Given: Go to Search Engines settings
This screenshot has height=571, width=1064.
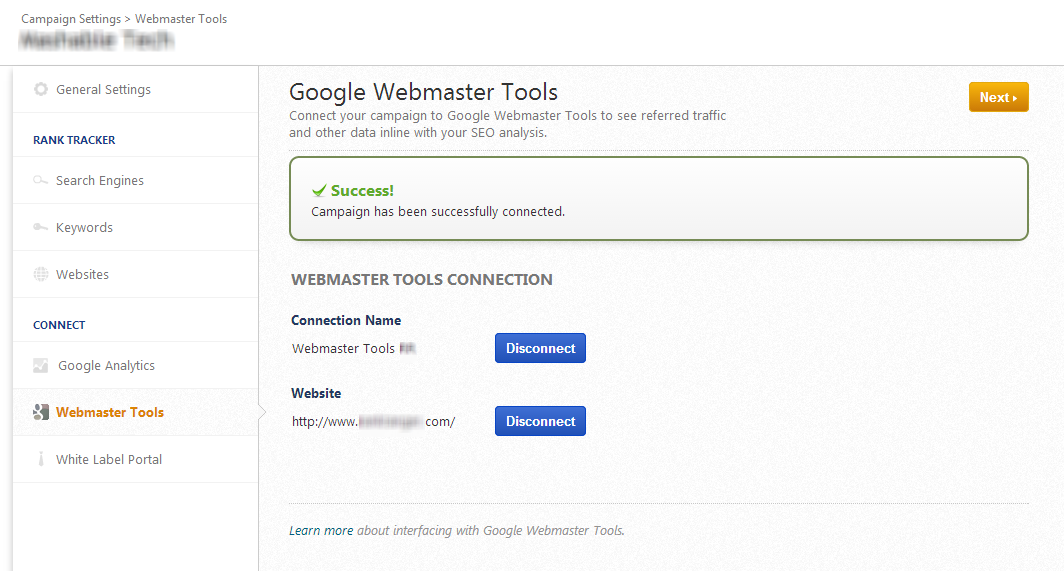Looking at the screenshot, I should tap(100, 181).
